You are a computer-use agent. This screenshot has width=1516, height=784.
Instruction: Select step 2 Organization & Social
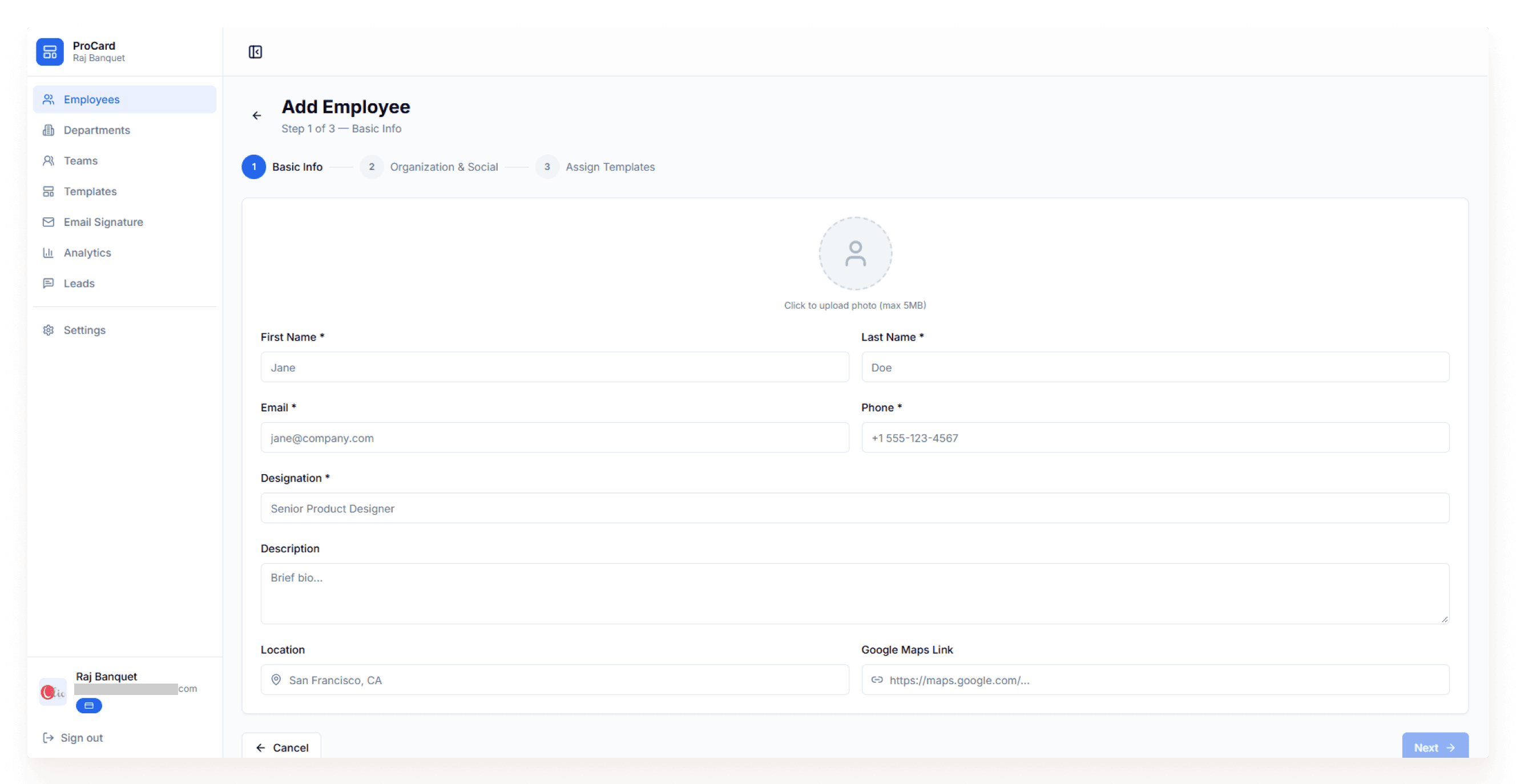429,167
